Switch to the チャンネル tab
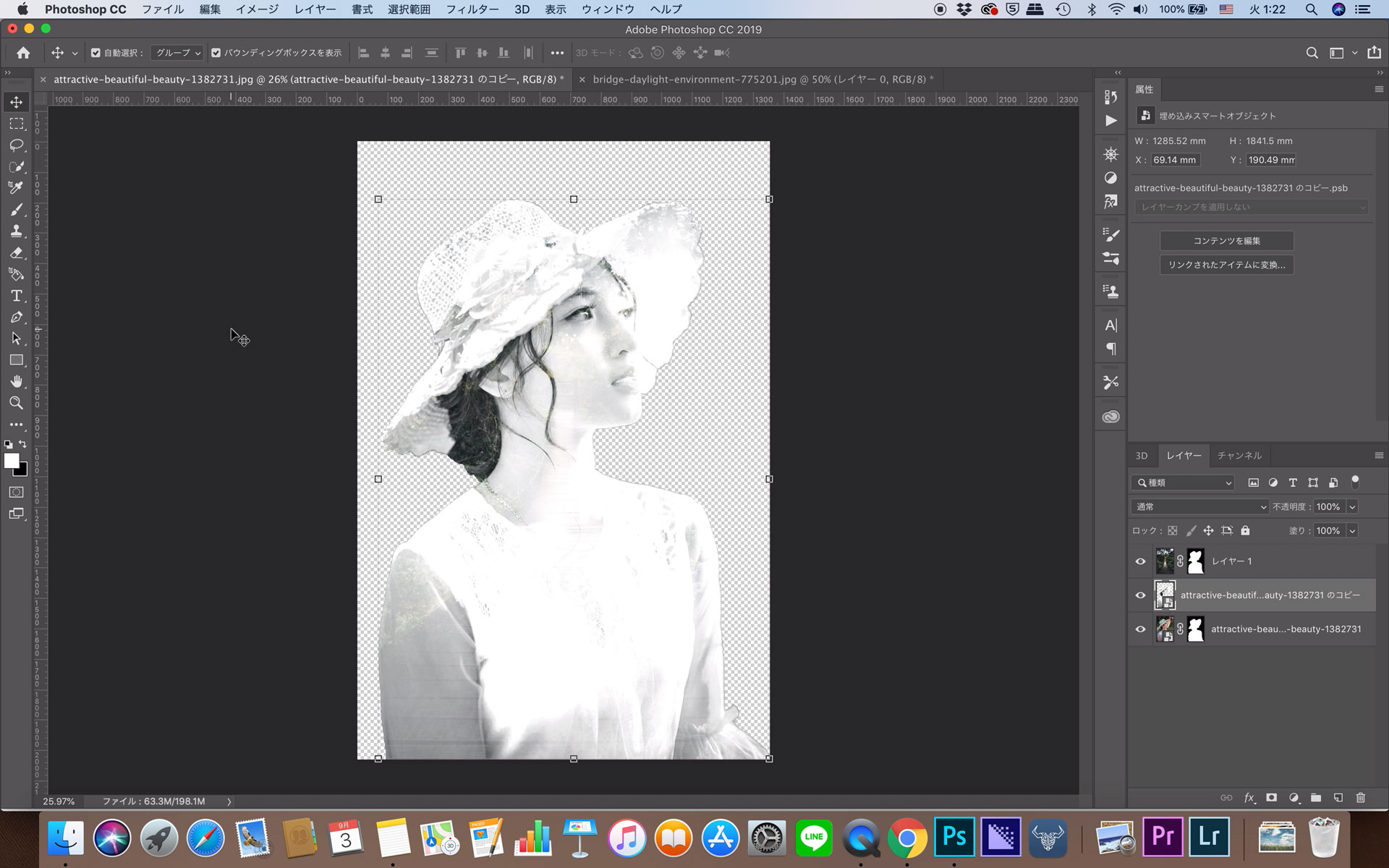Viewport: 1389px width, 868px height. point(1239,455)
